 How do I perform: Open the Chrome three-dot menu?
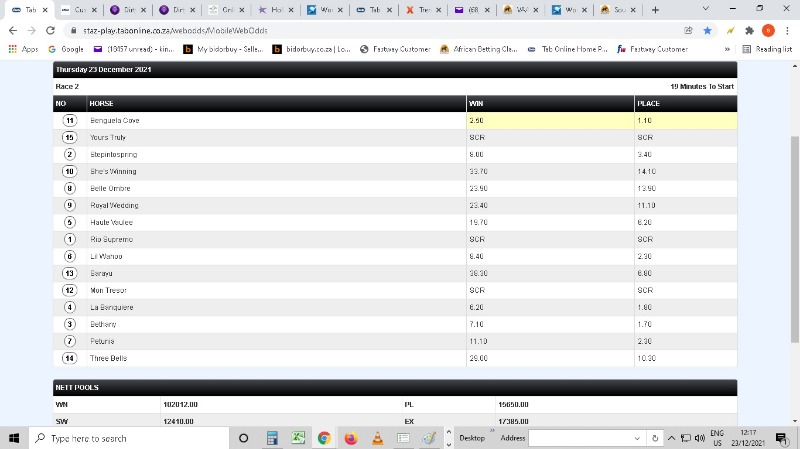788,30
